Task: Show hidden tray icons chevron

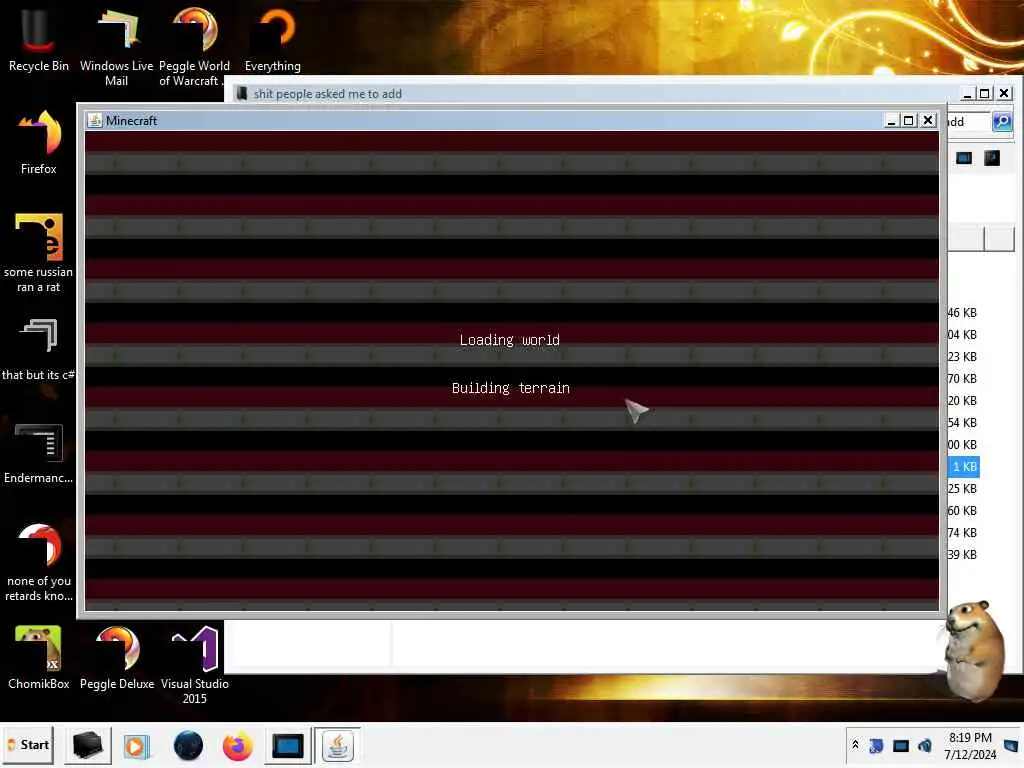Action: coord(855,744)
